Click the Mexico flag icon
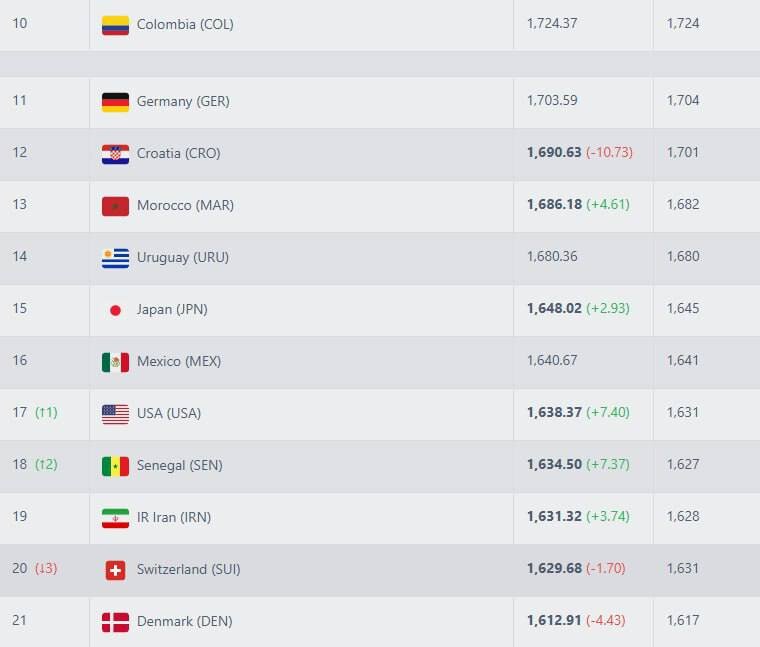This screenshot has height=647, width=760. (115, 362)
